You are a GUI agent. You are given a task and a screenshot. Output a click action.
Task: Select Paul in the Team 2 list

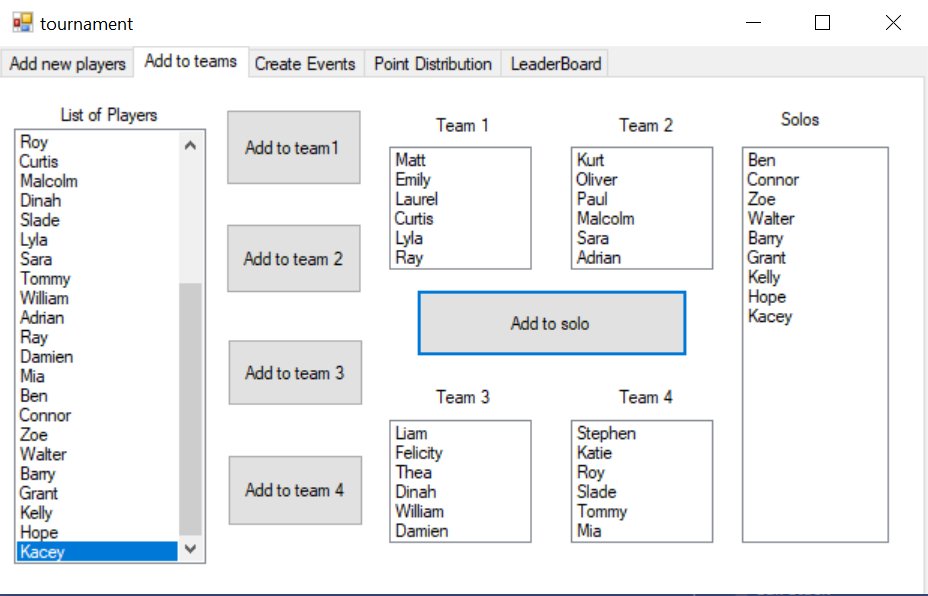point(642,199)
